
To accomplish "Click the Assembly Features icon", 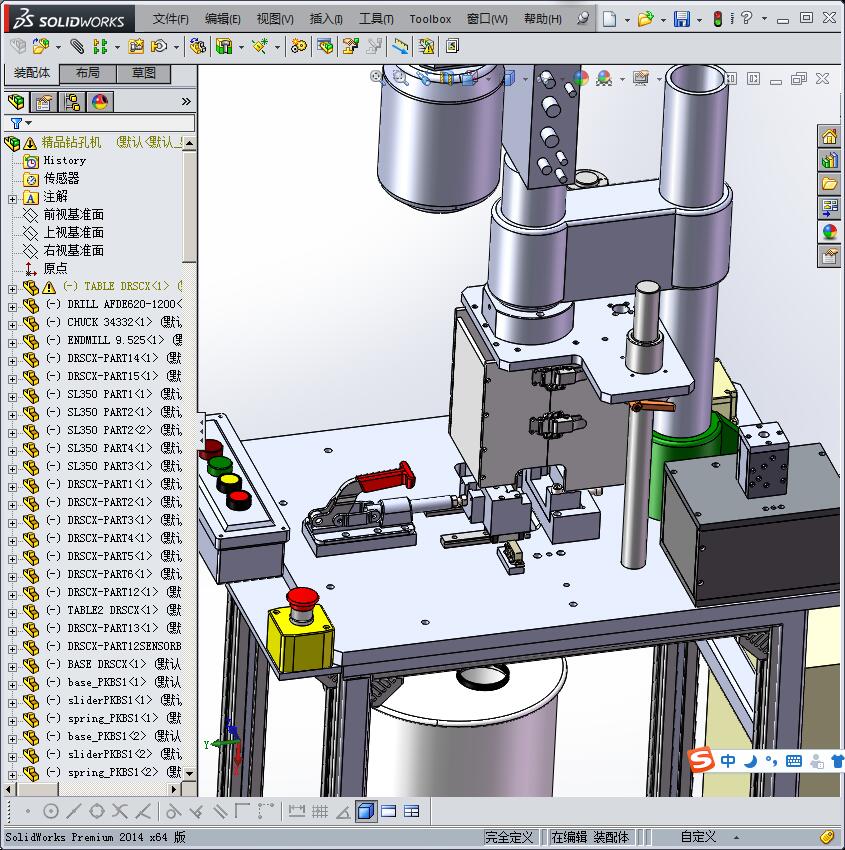I will tap(224, 46).
